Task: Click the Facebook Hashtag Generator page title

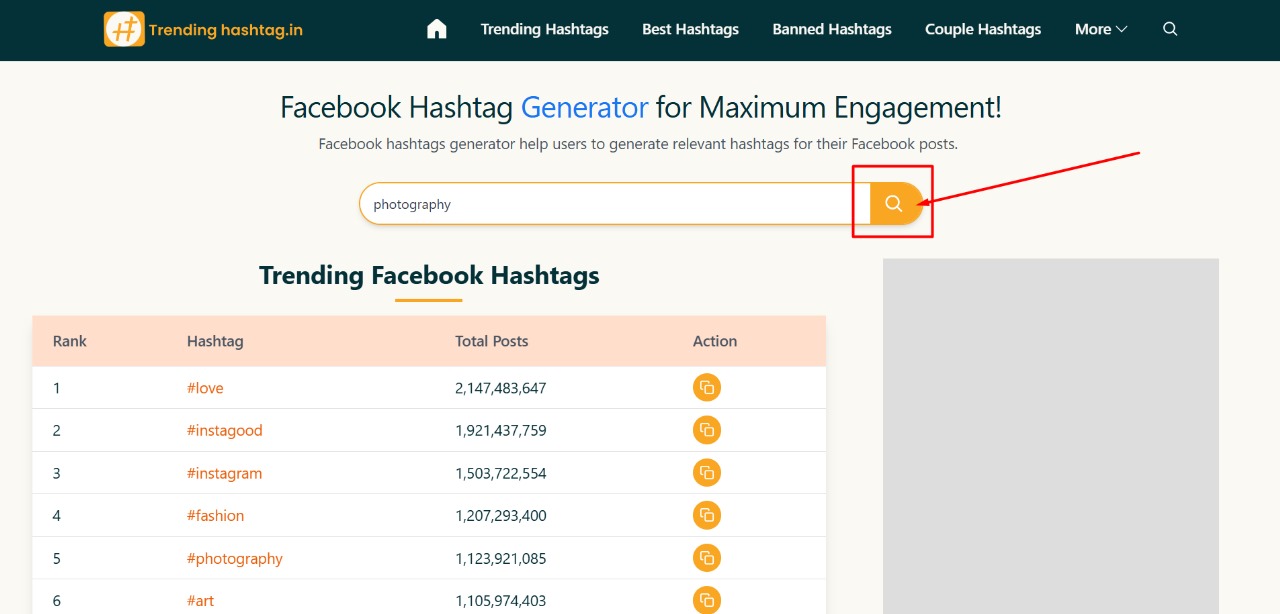Action: (640, 107)
